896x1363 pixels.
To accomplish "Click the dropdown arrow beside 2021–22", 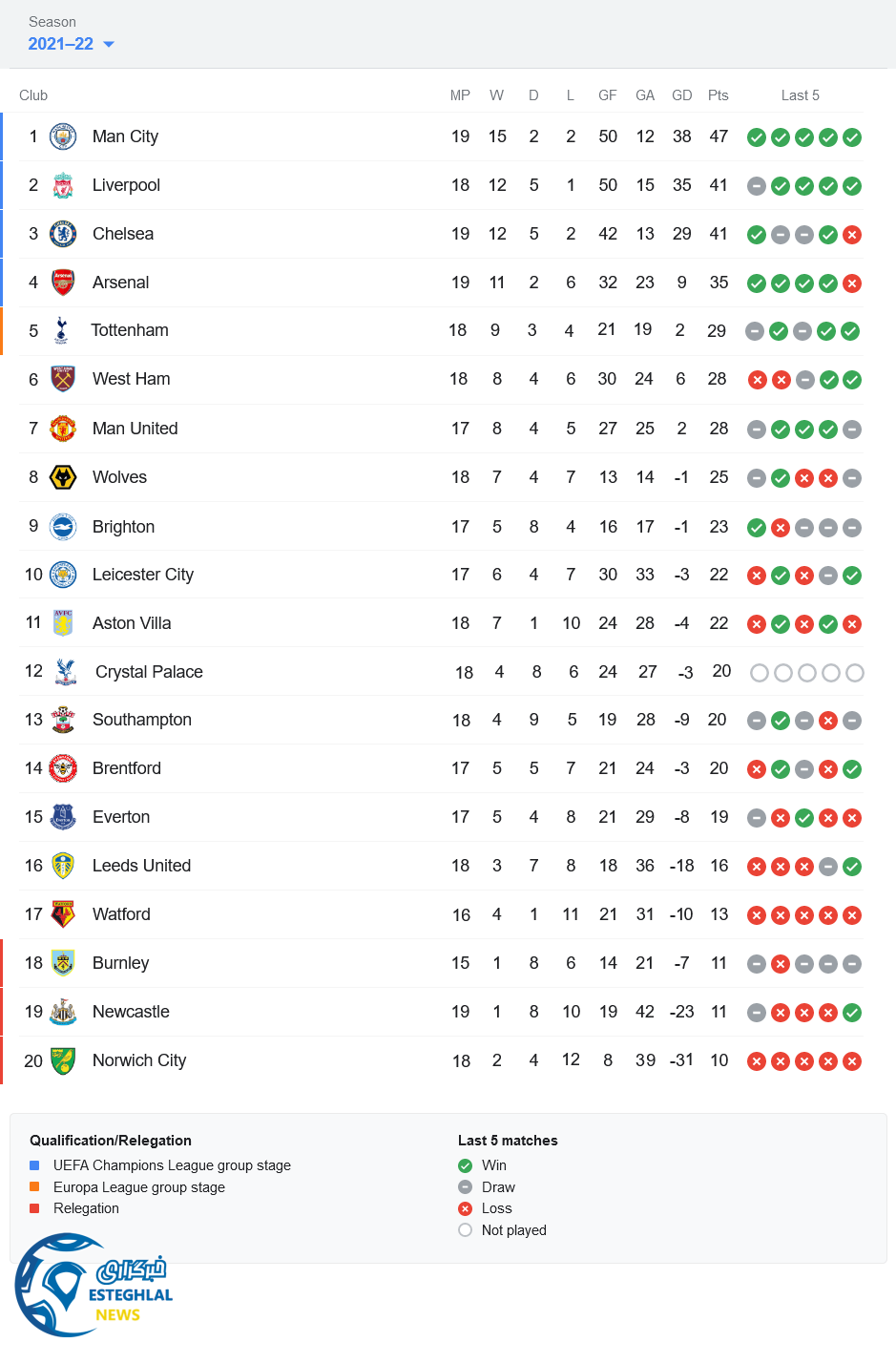I will [x=109, y=45].
